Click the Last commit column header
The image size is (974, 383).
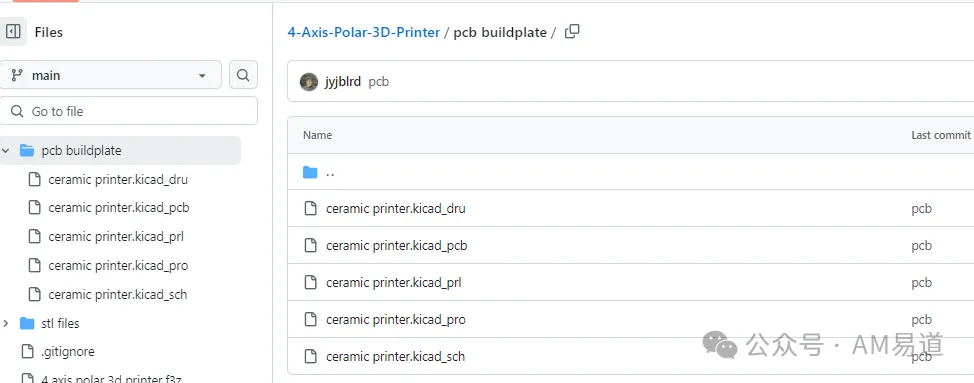(x=940, y=135)
